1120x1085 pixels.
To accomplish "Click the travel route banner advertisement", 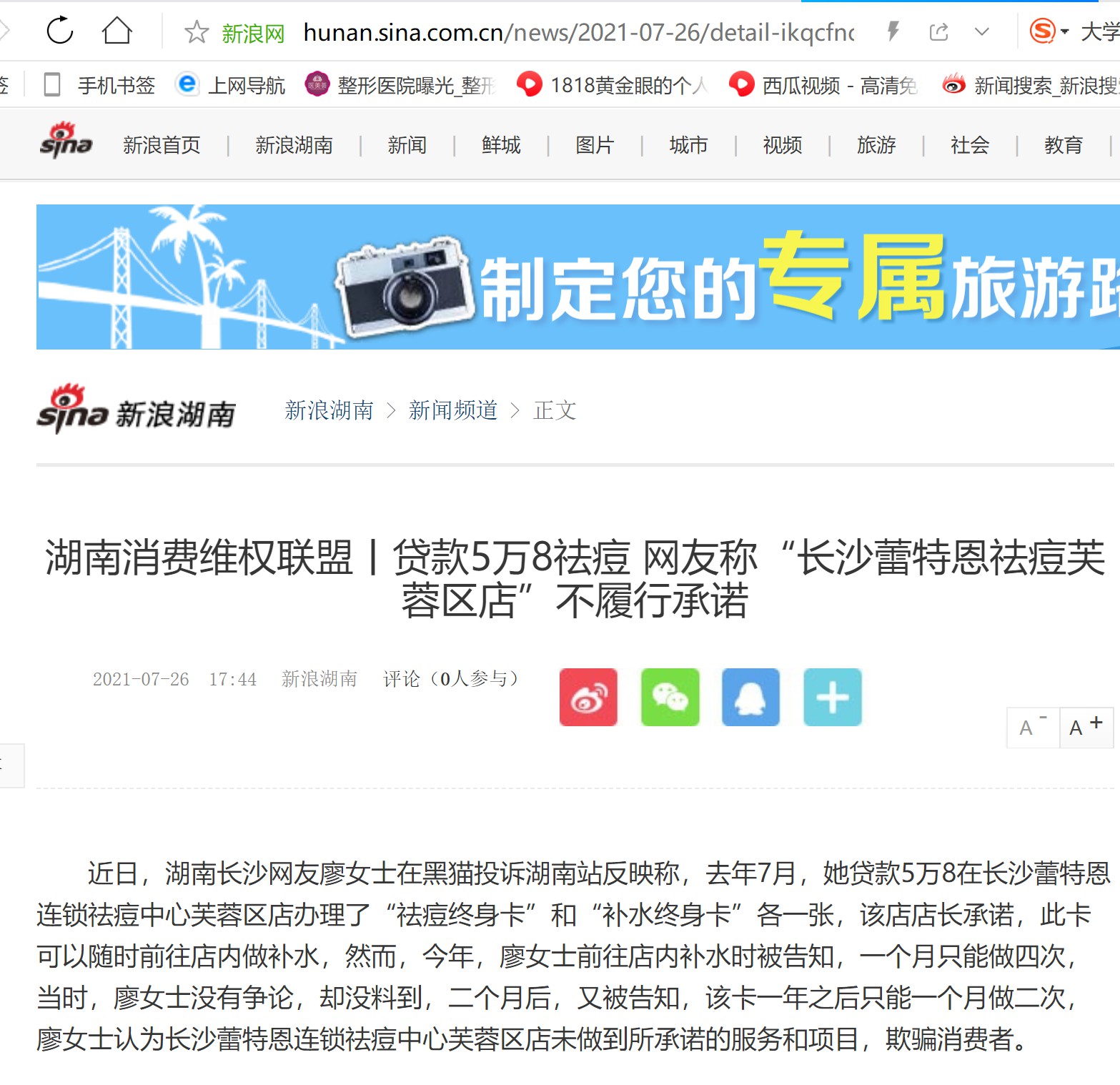I will 578,277.
